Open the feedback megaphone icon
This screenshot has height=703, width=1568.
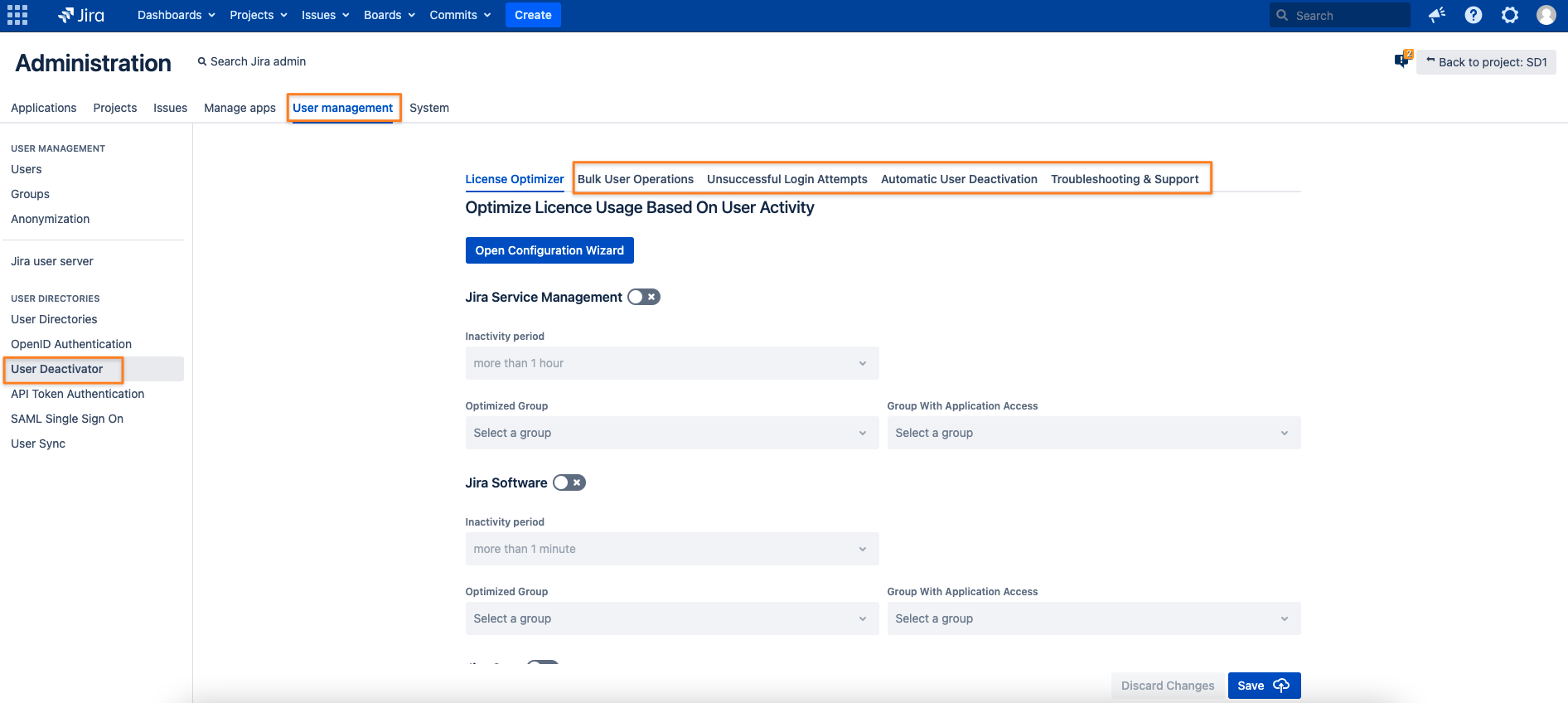click(1437, 15)
